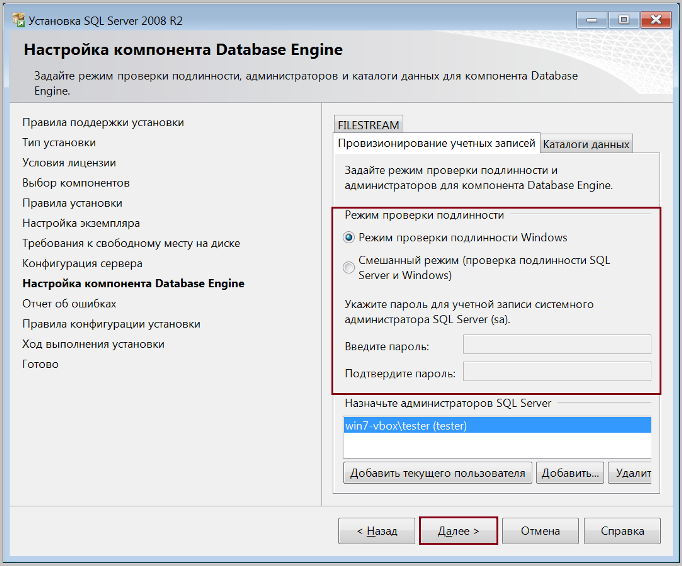Image resolution: width=682 pixels, height=566 pixels.
Task: Switch to the FILESTREAM tab
Action: pos(368,125)
